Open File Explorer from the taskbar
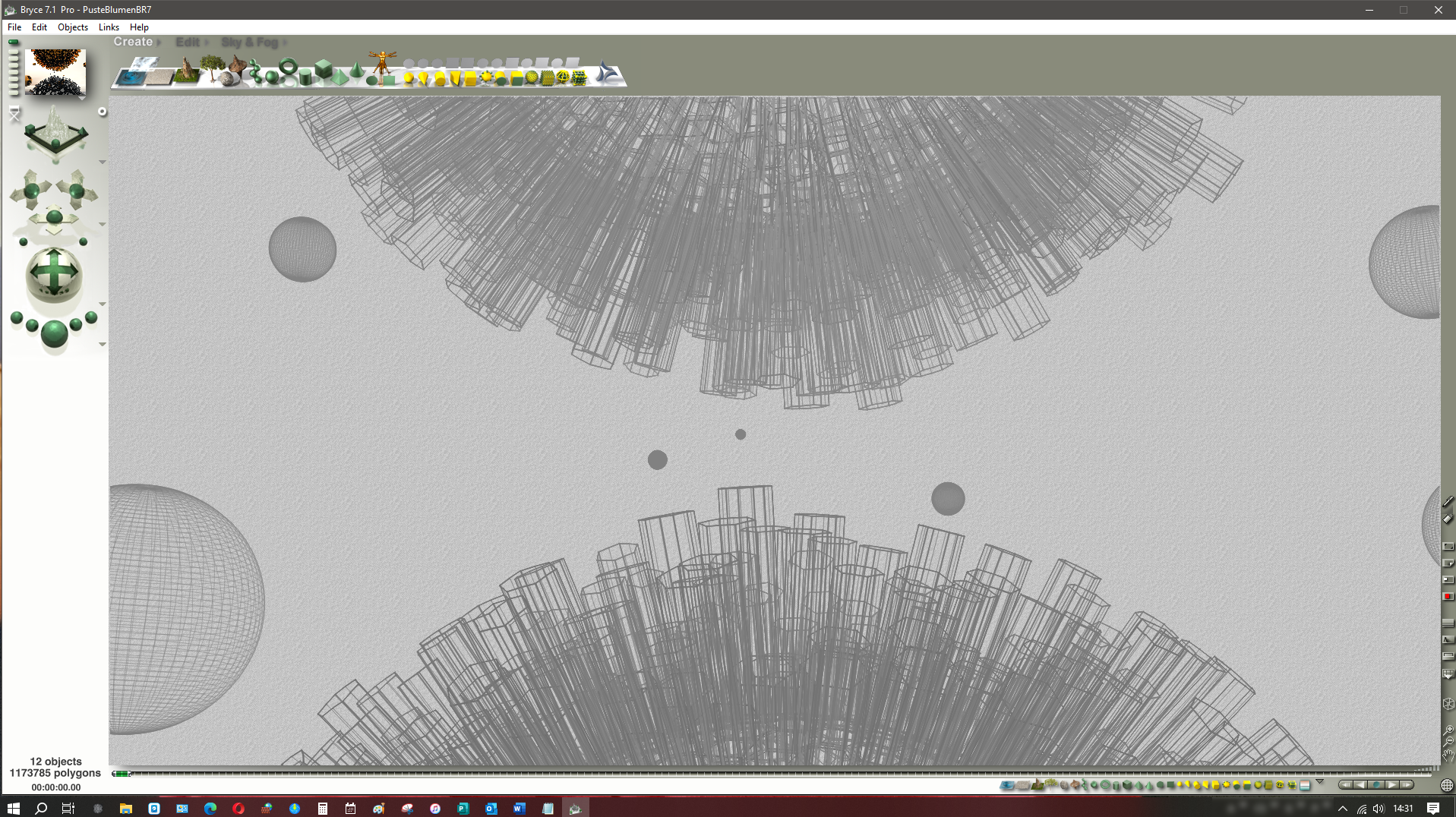The height and width of the screenshot is (817, 1456). click(x=126, y=809)
